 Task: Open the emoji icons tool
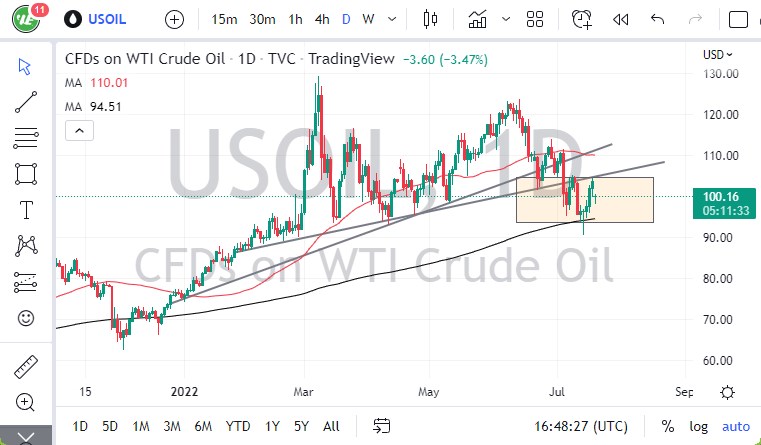27,319
